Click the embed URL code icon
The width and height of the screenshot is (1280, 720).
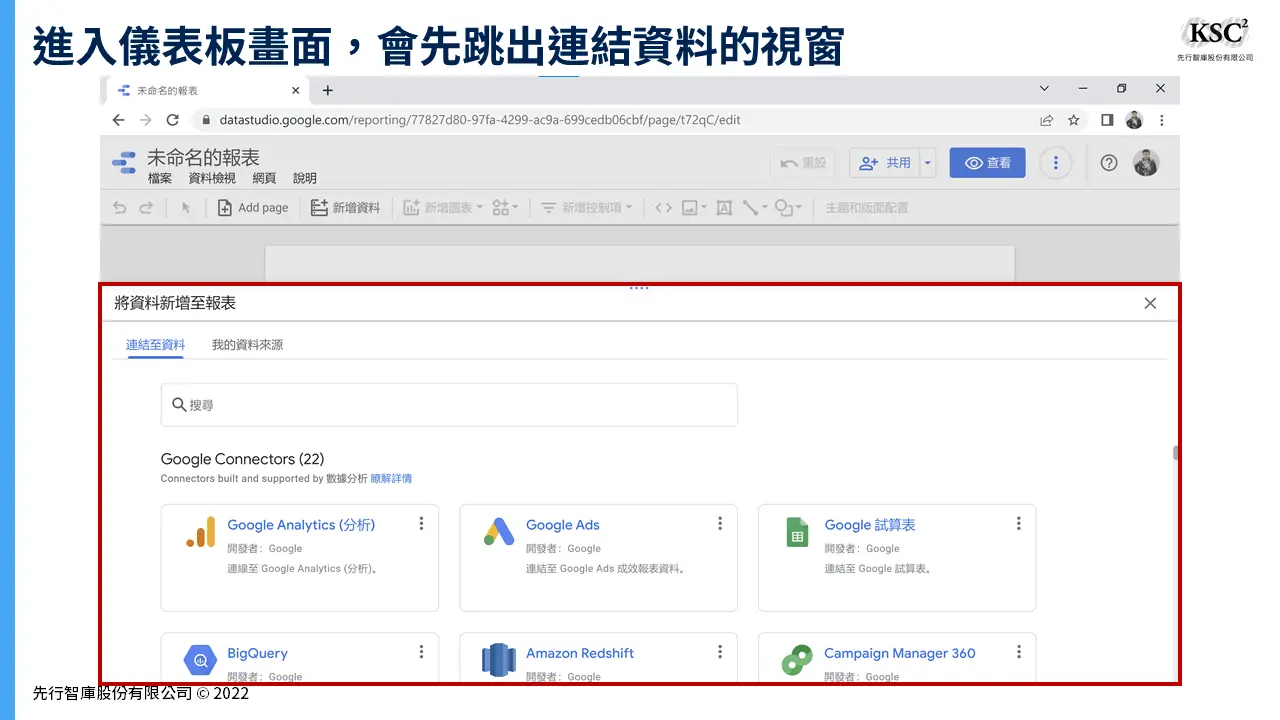(x=663, y=208)
